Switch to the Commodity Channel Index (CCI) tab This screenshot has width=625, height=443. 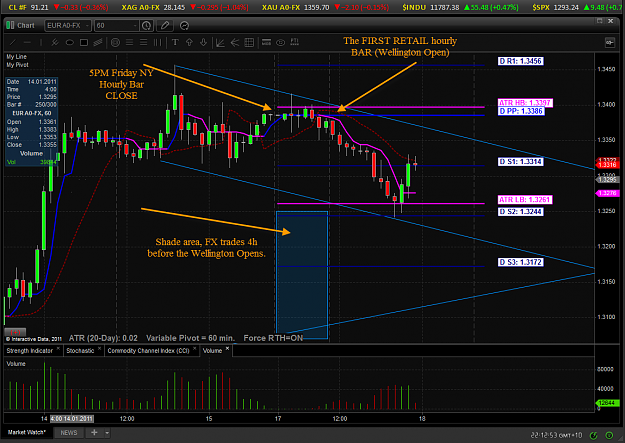point(148,350)
